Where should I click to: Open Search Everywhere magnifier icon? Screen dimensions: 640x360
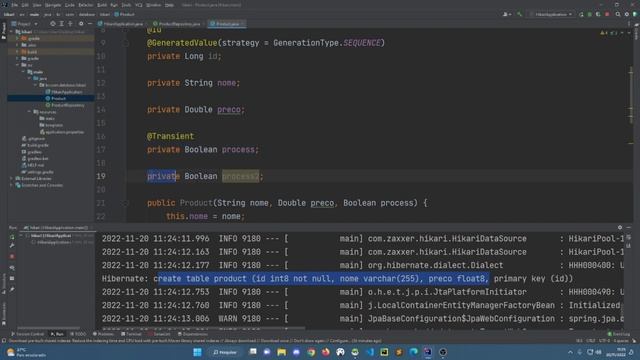(618, 14)
